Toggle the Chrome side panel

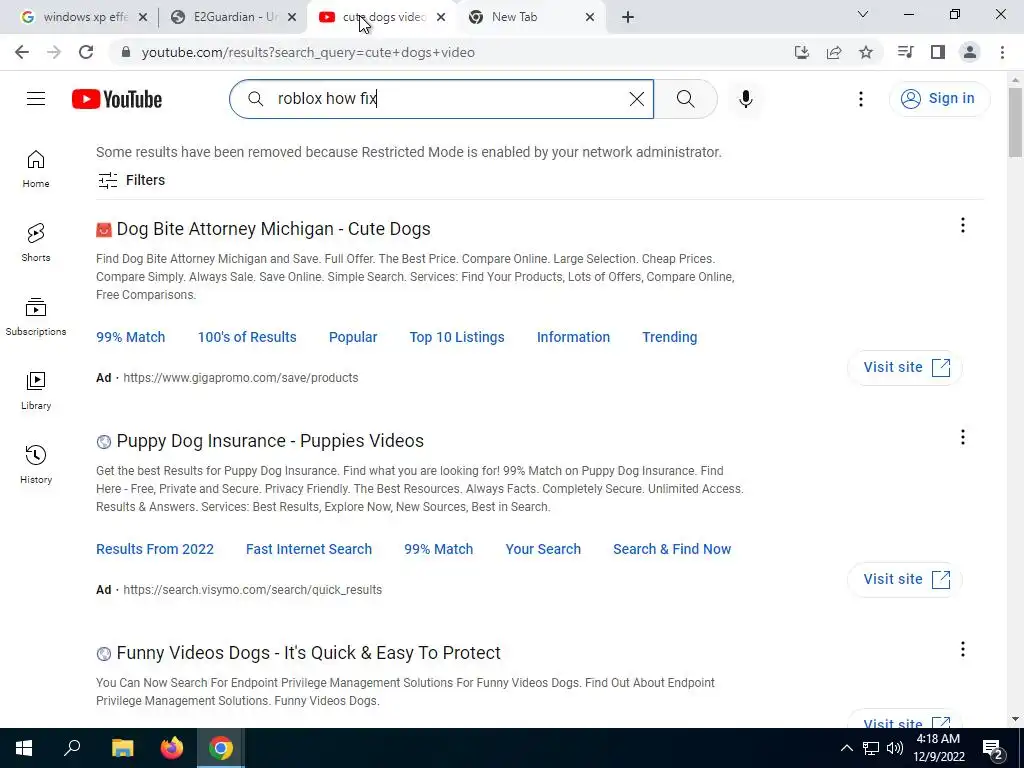coord(938,52)
